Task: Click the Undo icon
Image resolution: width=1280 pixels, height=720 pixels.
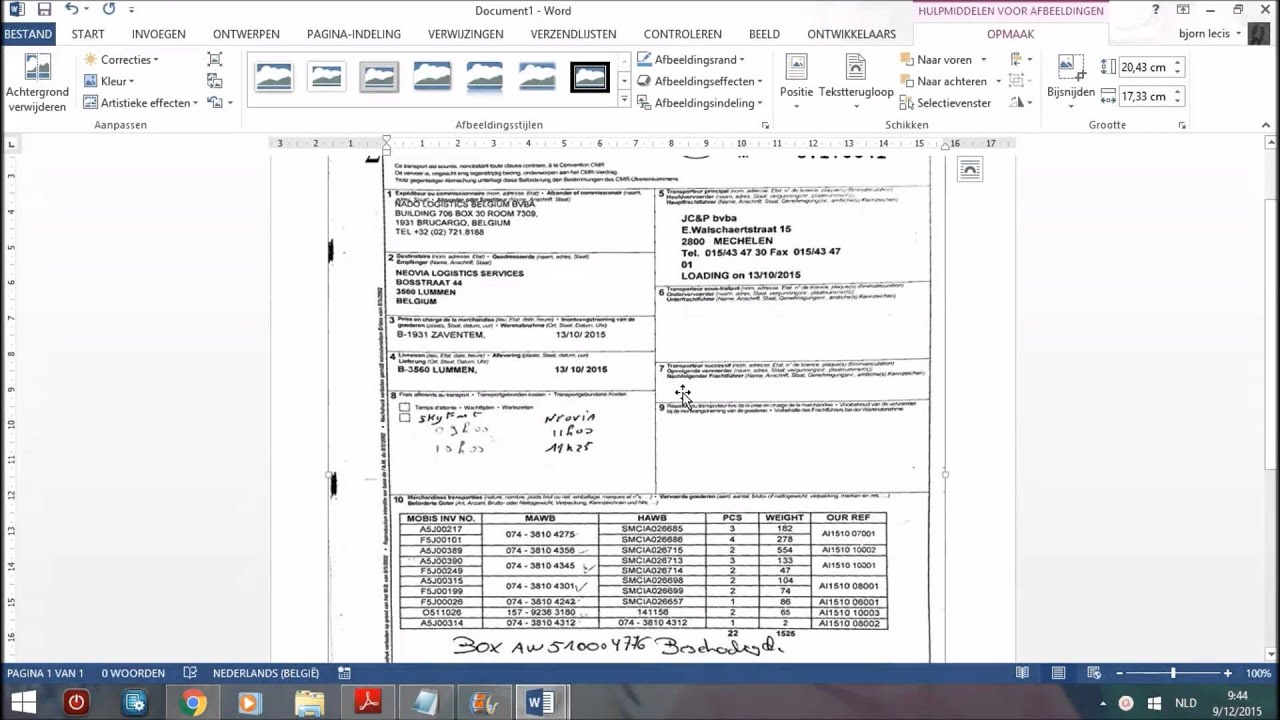Action: point(72,10)
